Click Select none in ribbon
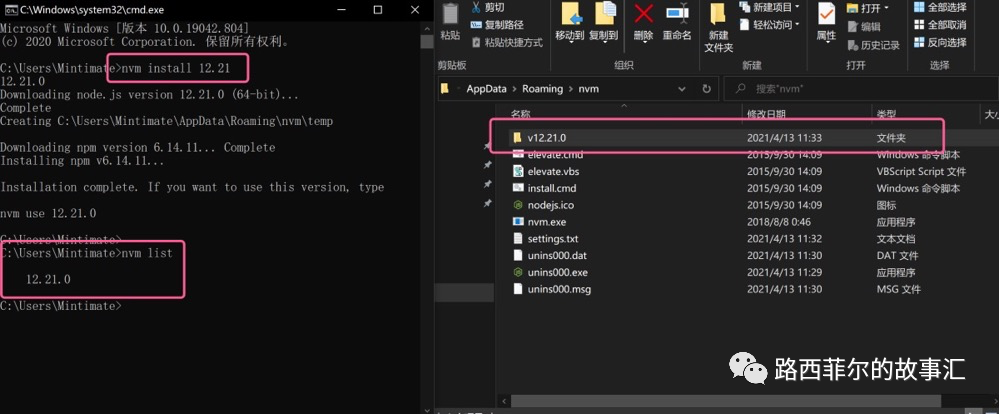 click(940, 25)
